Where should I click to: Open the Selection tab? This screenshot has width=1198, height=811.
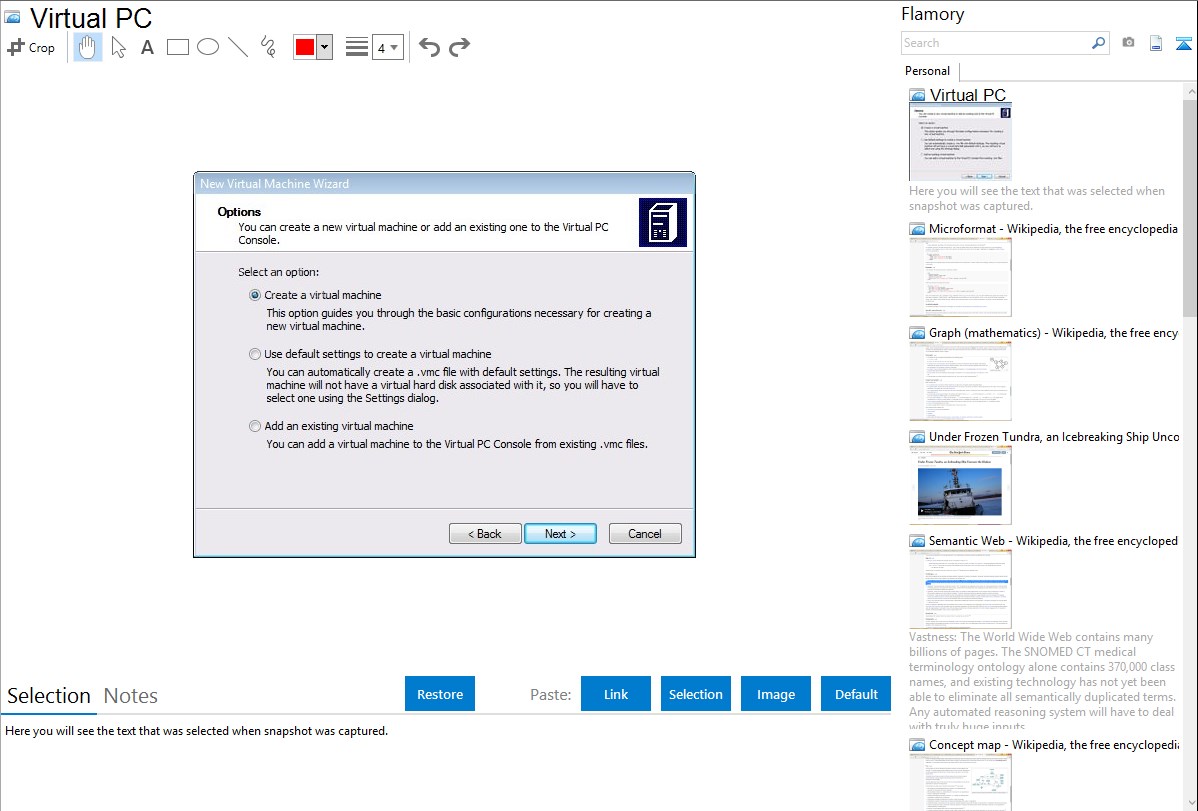49,696
